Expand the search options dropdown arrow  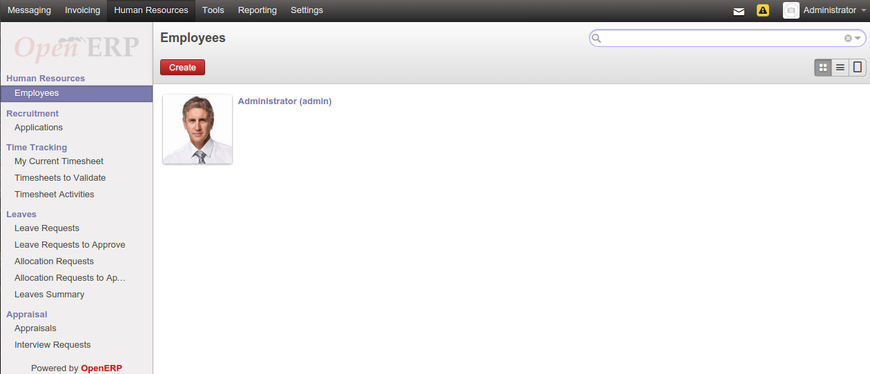pyautogui.click(x=858, y=38)
